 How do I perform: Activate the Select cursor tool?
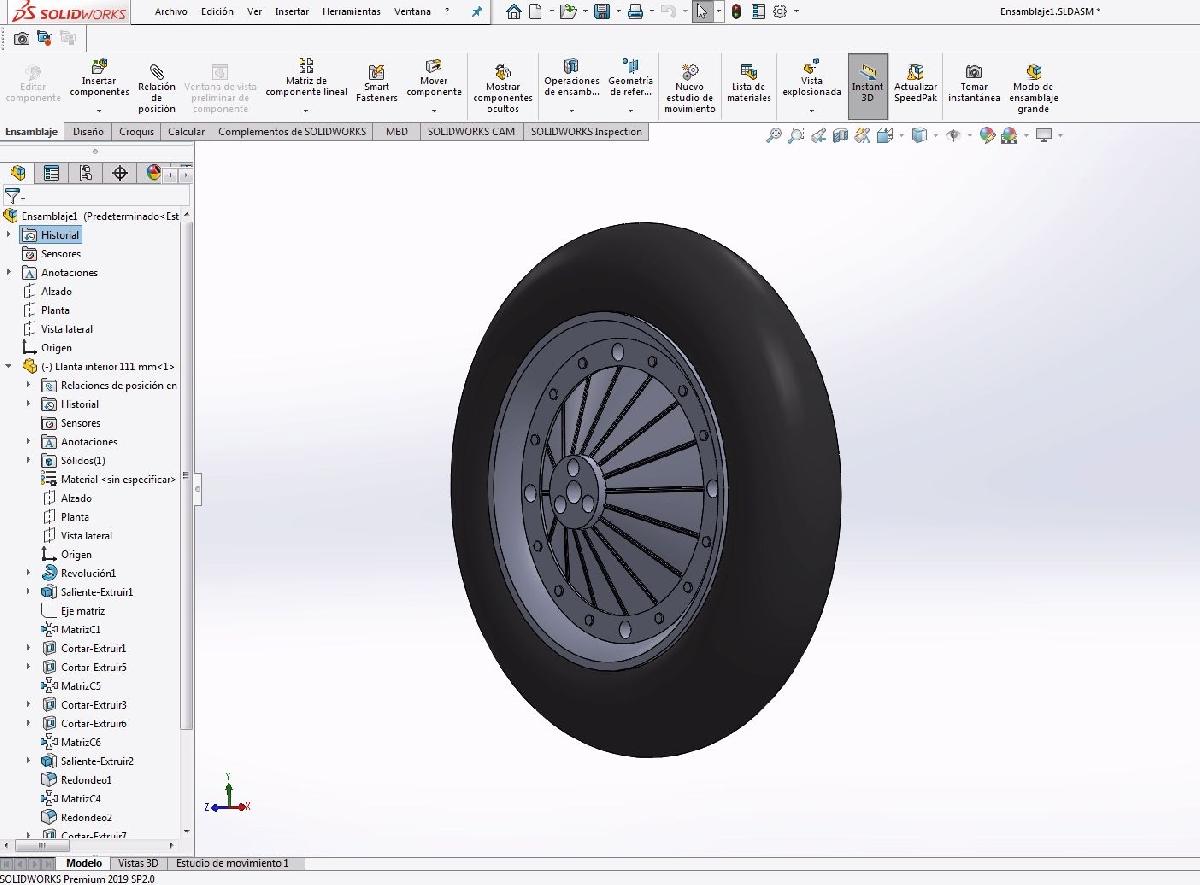pyautogui.click(x=702, y=12)
